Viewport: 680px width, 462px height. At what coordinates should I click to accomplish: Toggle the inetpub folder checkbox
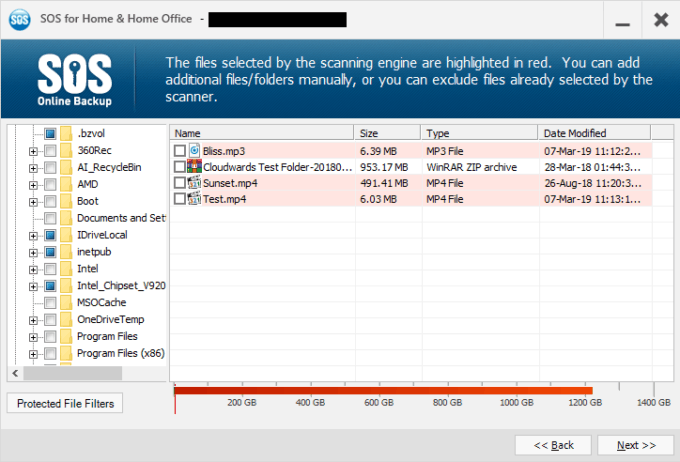point(50,252)
